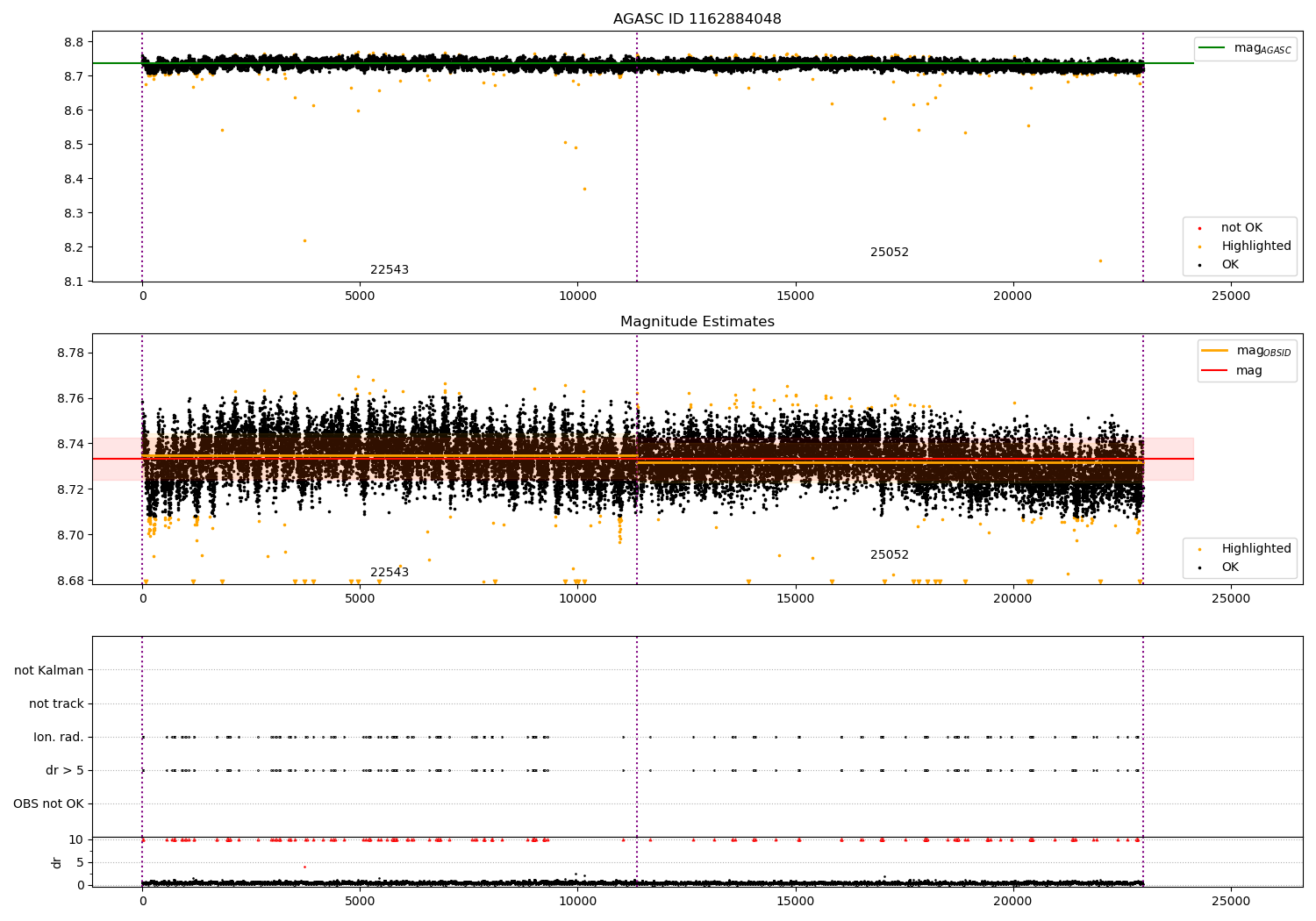The height and width of the screenshot is (921, 1316).
Task: Click the 'not OK' legend entry in top plot
Action: coord(1232,228)
